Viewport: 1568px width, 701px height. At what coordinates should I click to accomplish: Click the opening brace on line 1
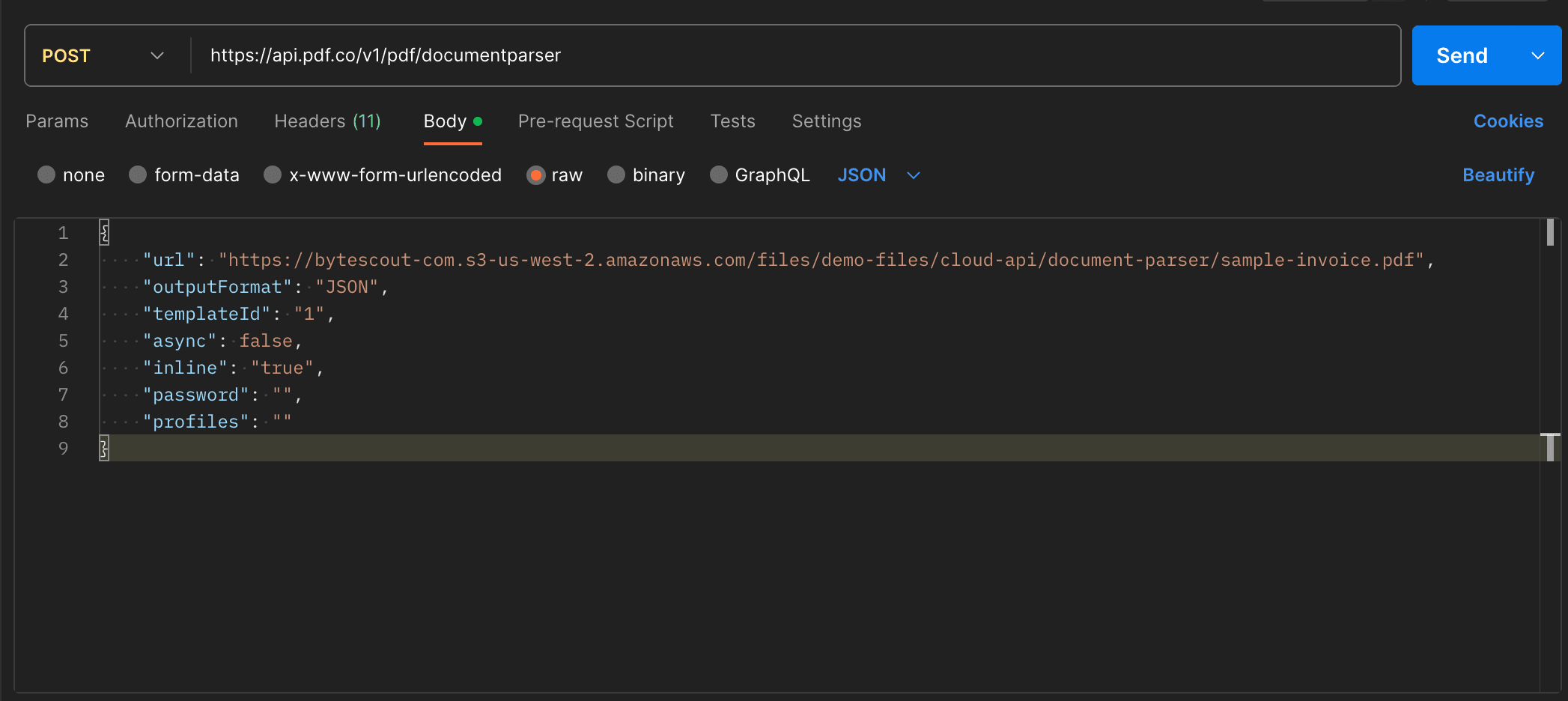tap(105, 233)
